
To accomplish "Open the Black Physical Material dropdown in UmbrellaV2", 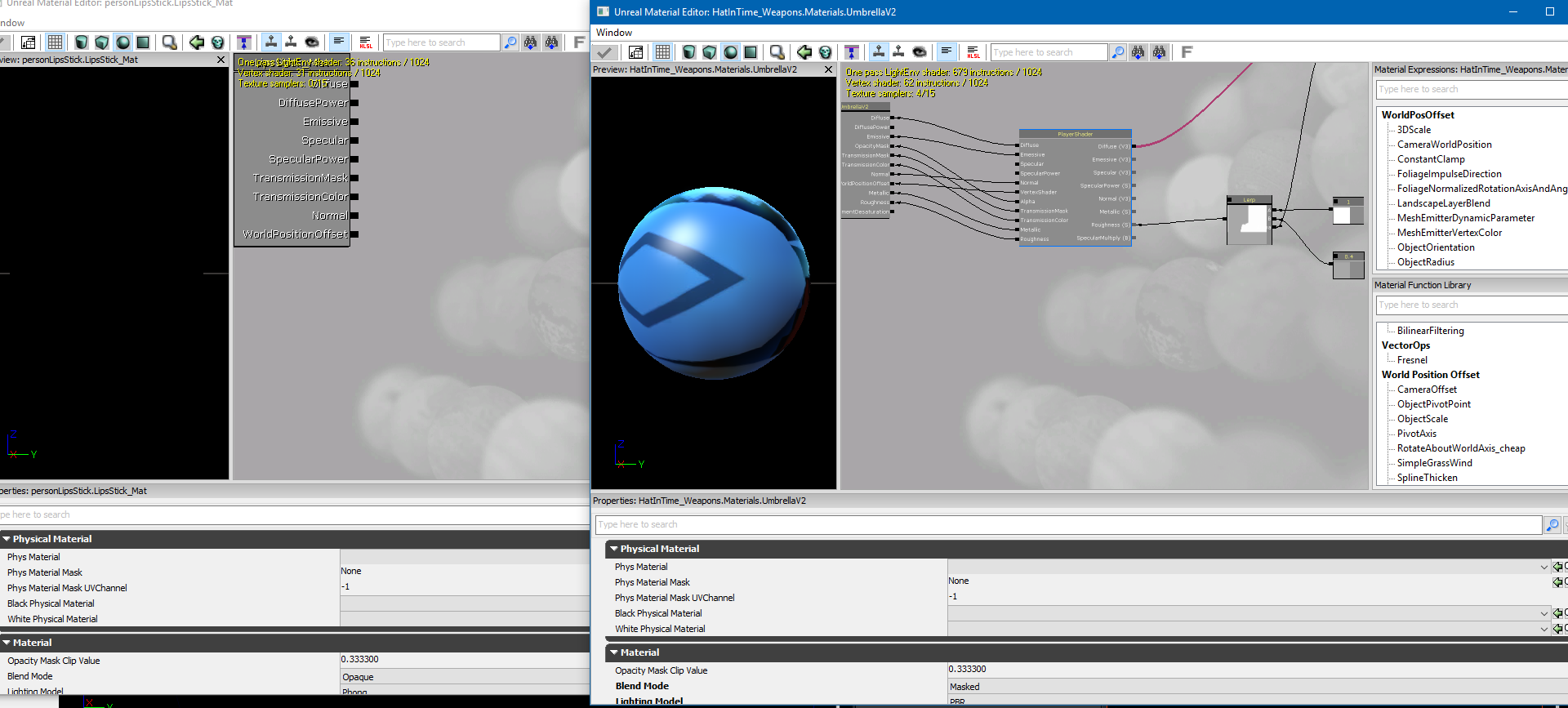I will click(x=1543, y=613).
